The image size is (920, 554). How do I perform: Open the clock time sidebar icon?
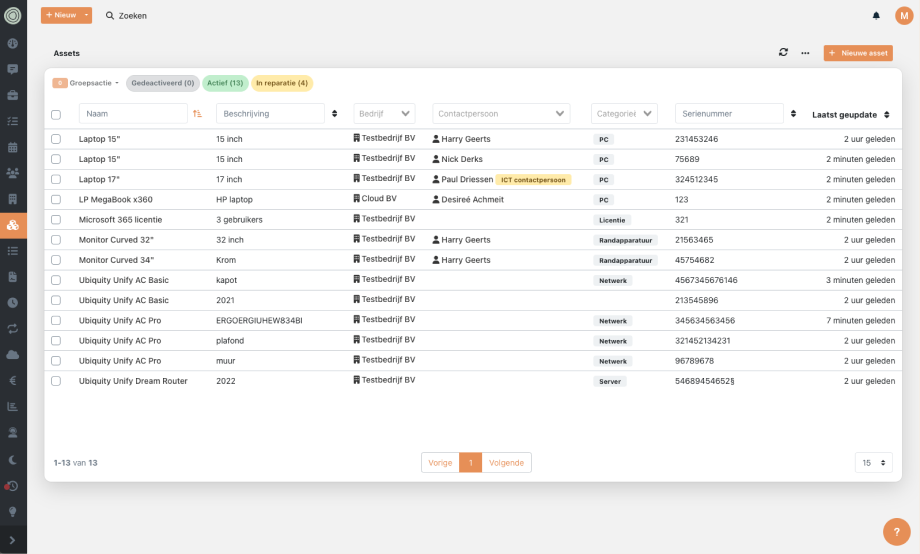click(x=12, y=303)
